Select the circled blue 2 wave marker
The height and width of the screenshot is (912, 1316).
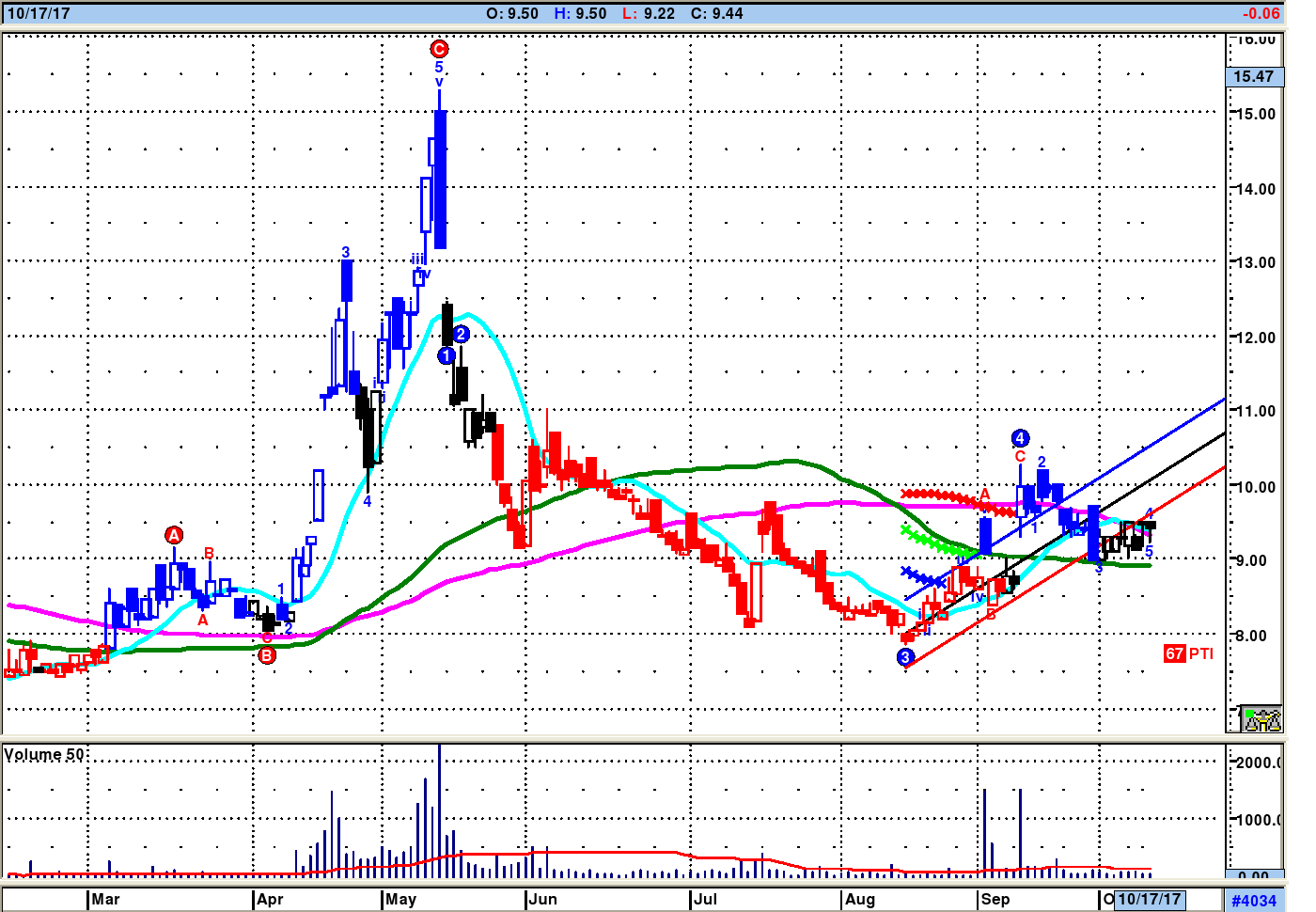461,334
